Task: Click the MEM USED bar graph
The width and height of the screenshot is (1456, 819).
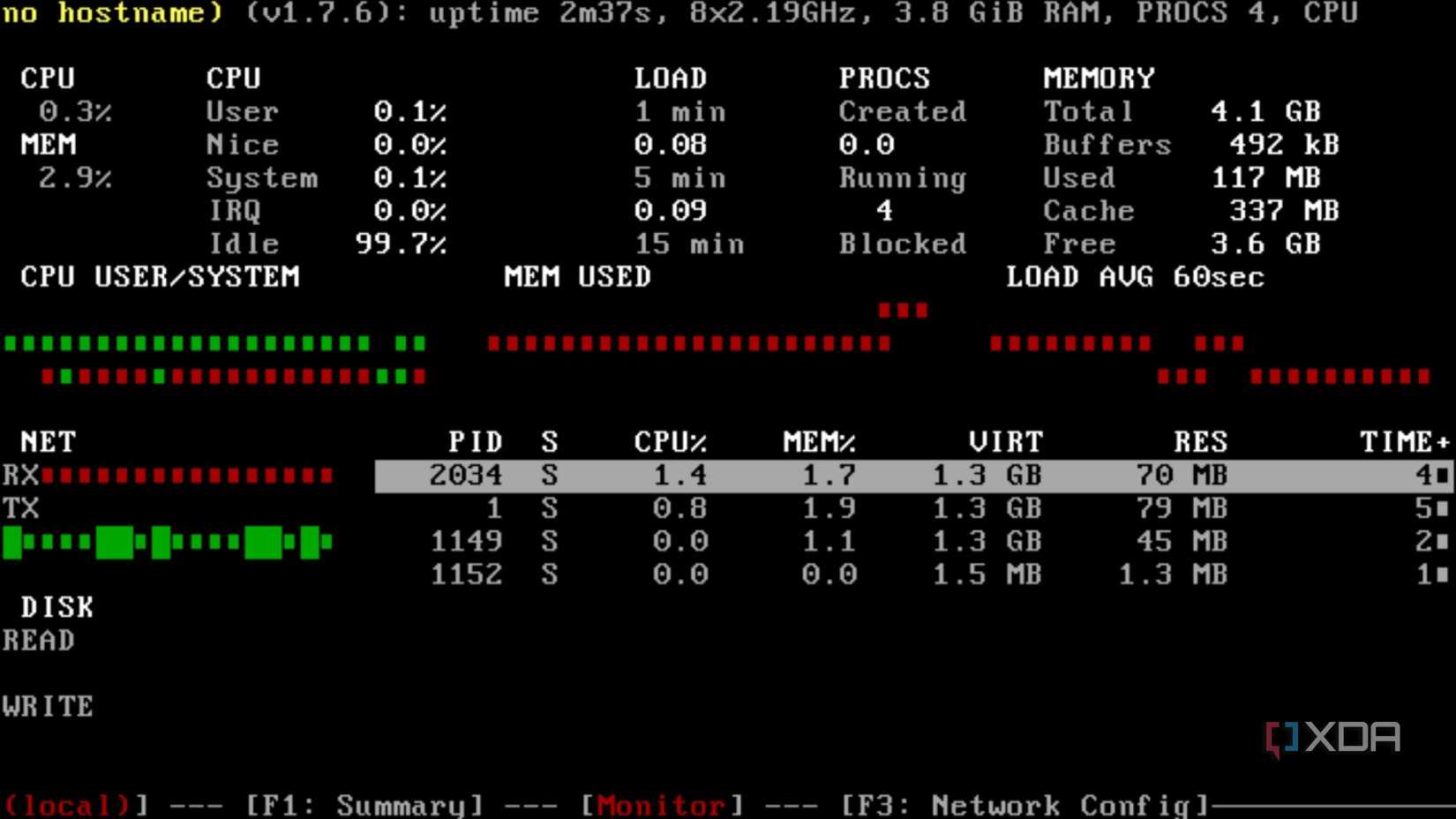Action: tap(688, 344)
